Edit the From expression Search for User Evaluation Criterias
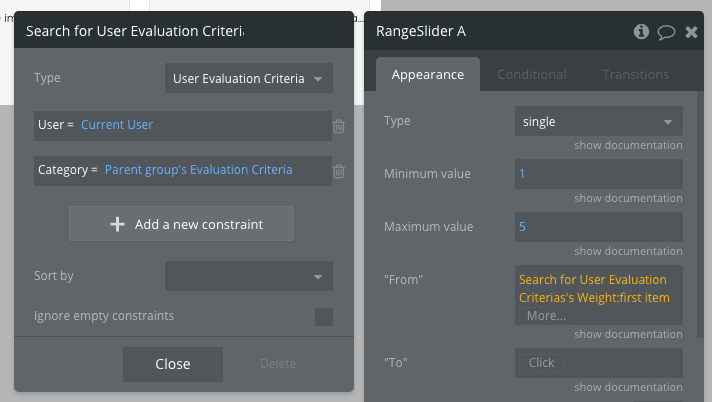 pos(594,288)
